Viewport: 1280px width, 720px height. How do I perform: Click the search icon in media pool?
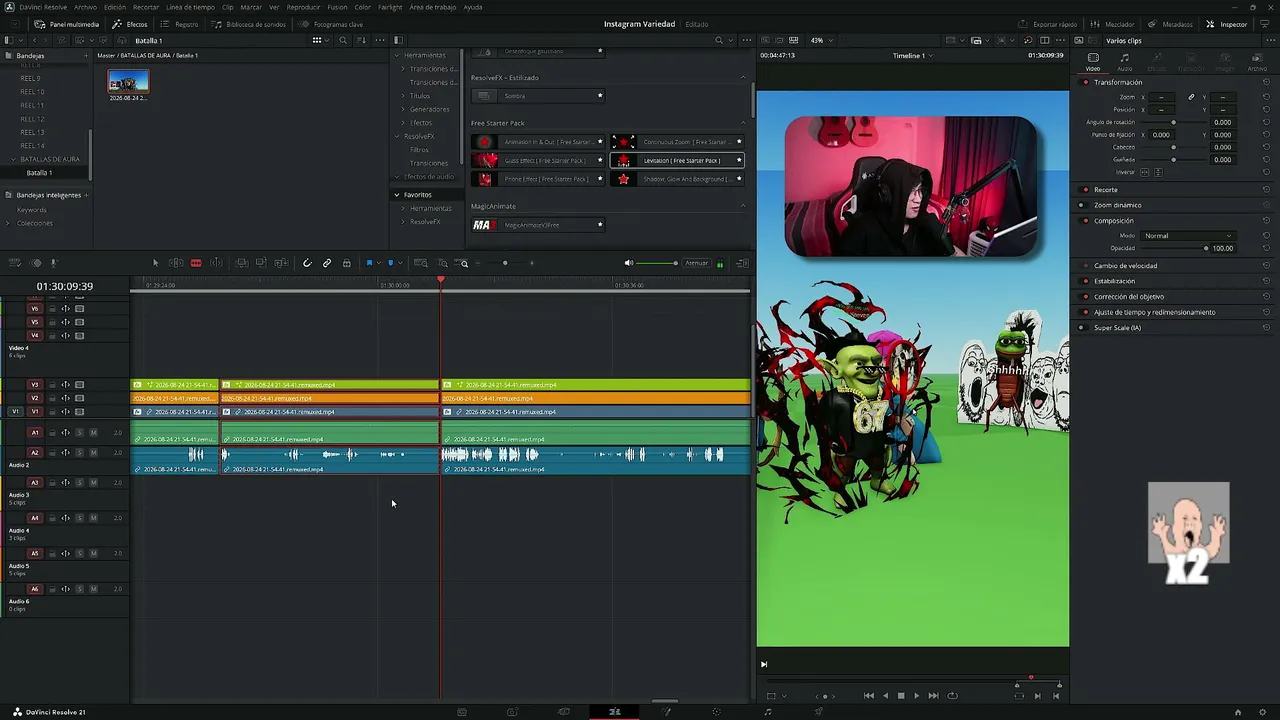(343, 40)
